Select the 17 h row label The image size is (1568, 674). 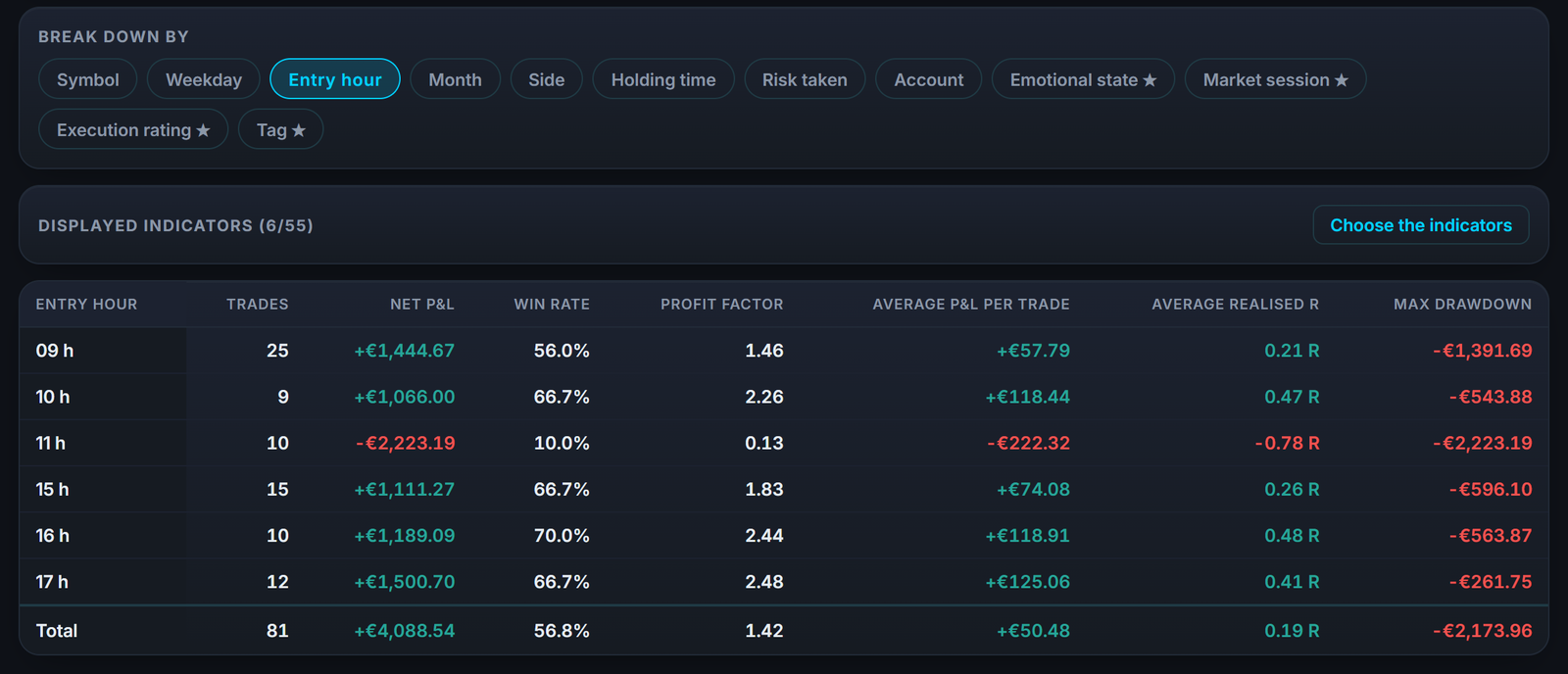tap(52, 582)
